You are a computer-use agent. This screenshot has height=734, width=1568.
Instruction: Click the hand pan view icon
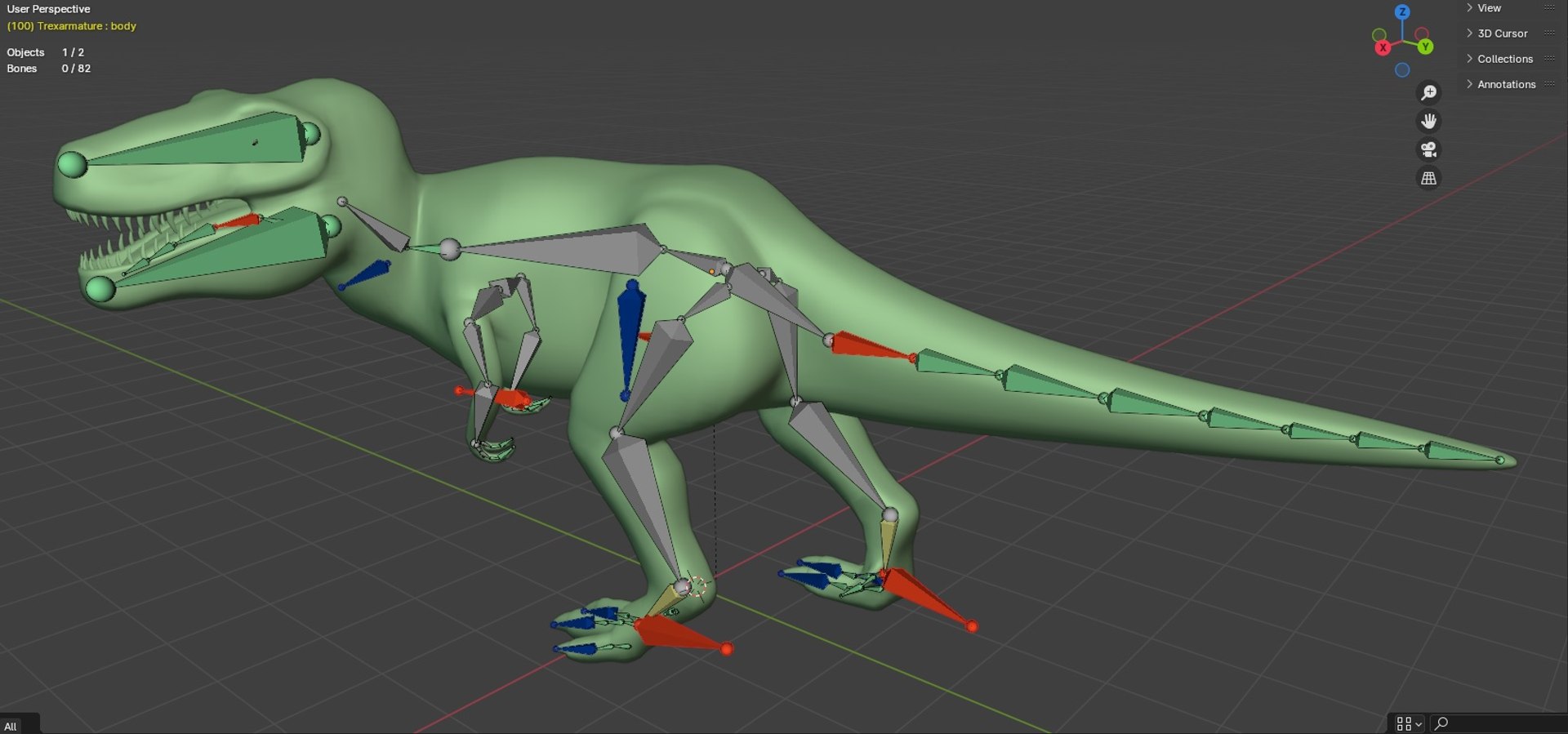tap(1428, 122)
